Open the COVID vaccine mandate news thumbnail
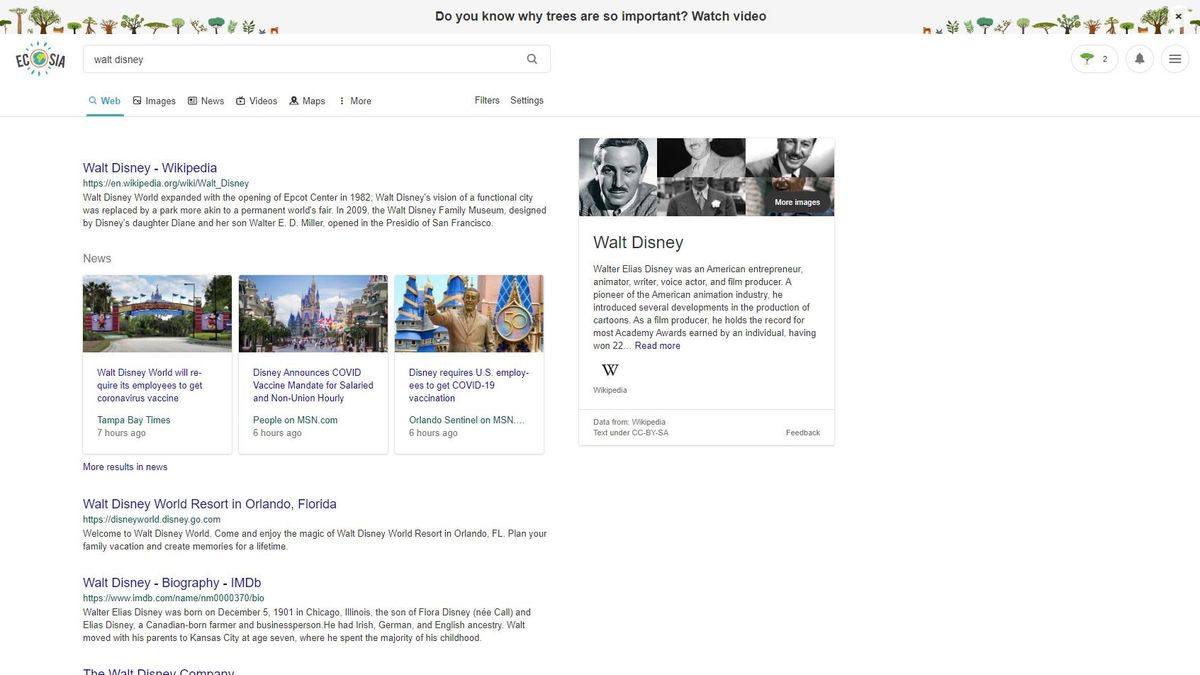The image size is (1200, 675). tap(313, 313)
